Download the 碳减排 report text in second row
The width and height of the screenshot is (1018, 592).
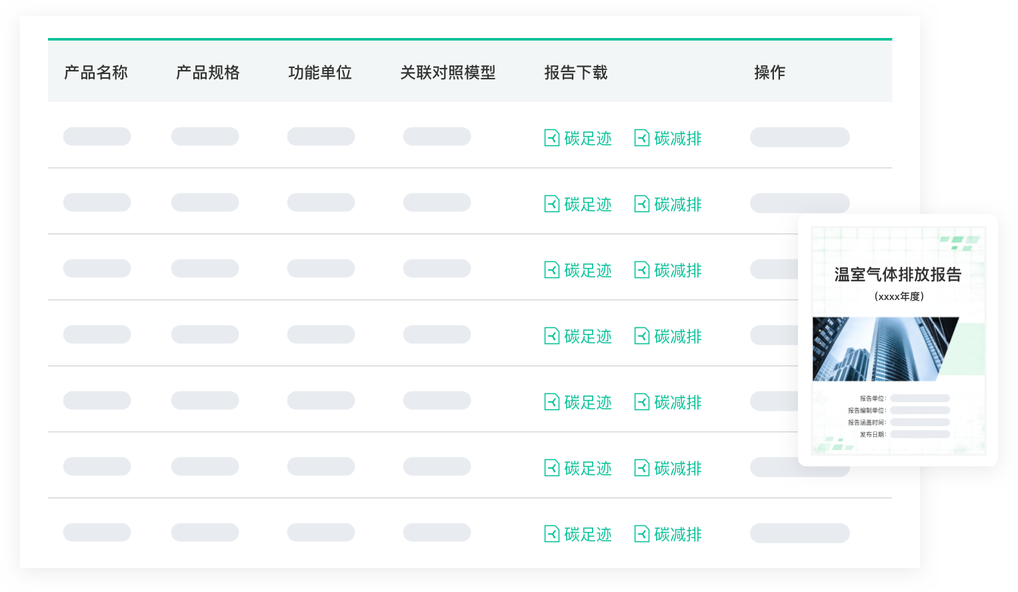point(678,205)
